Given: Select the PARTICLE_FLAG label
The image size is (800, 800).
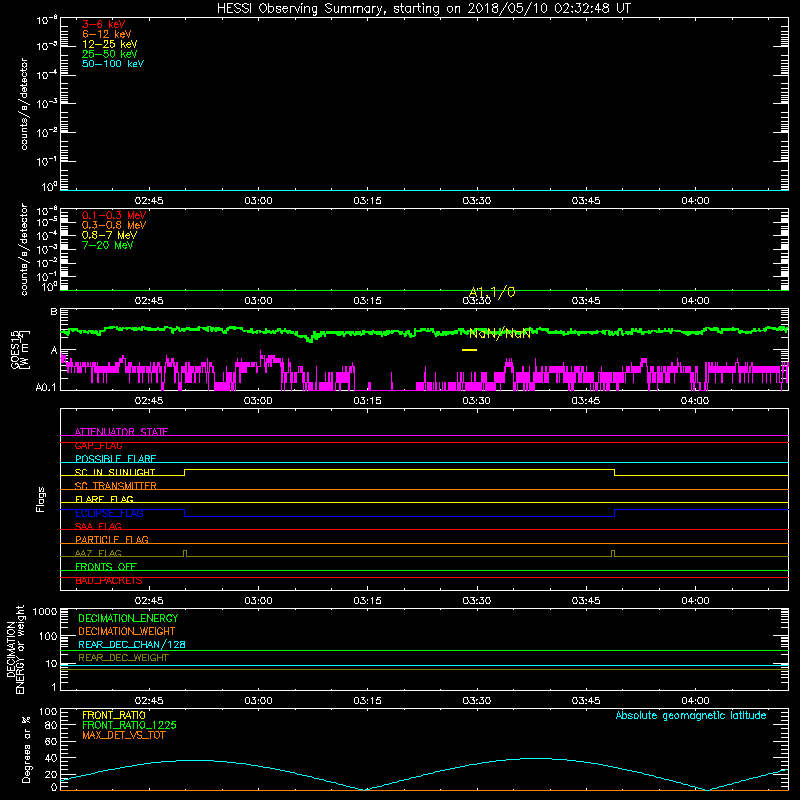Looking at the screenshot, I should [112, 539].
